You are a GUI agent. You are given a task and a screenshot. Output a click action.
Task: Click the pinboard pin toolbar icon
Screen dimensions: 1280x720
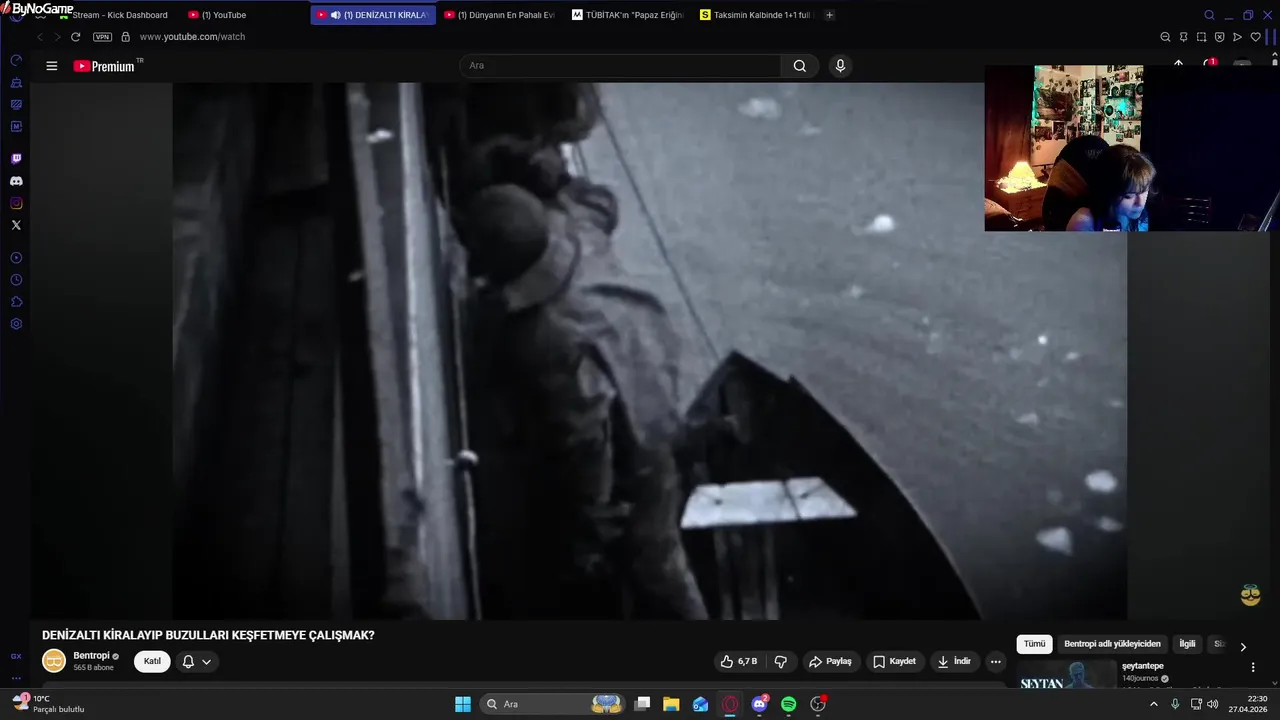coord(1183,37)
